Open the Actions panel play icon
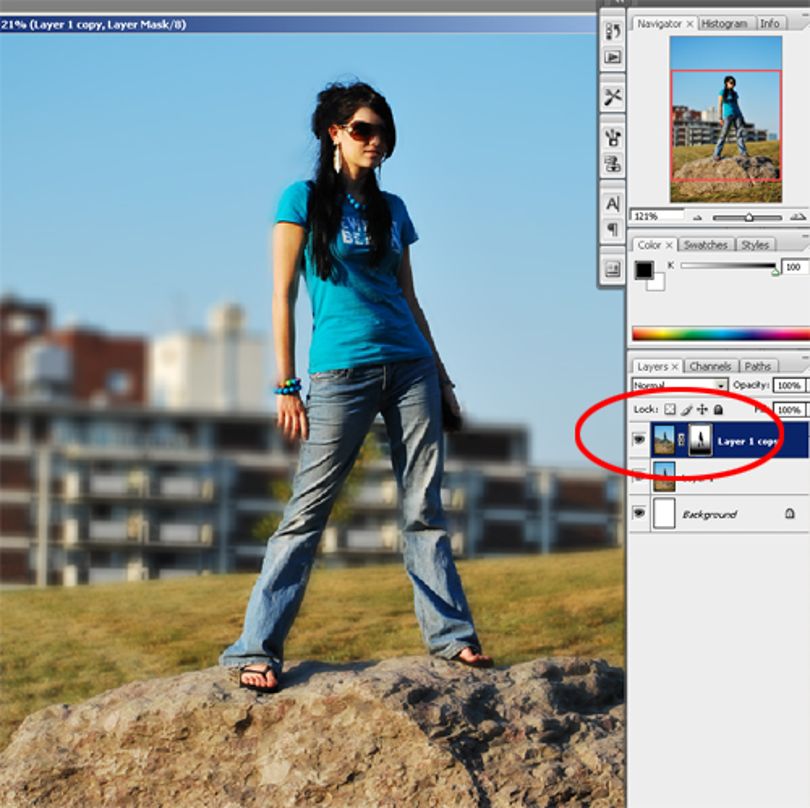Screen dimensions: 810x808 [x=613, y=57]
